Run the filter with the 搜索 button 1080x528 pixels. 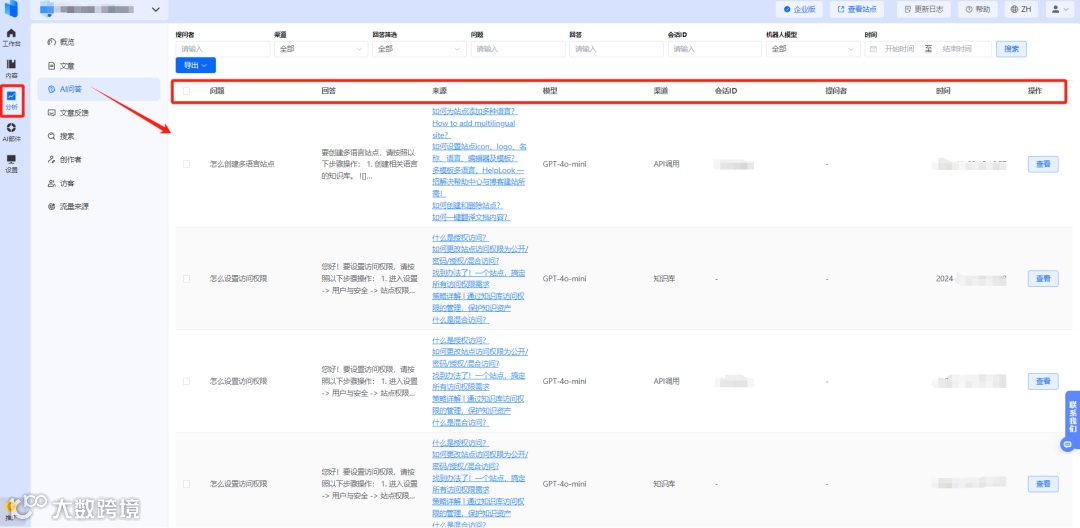(1011, 49)
